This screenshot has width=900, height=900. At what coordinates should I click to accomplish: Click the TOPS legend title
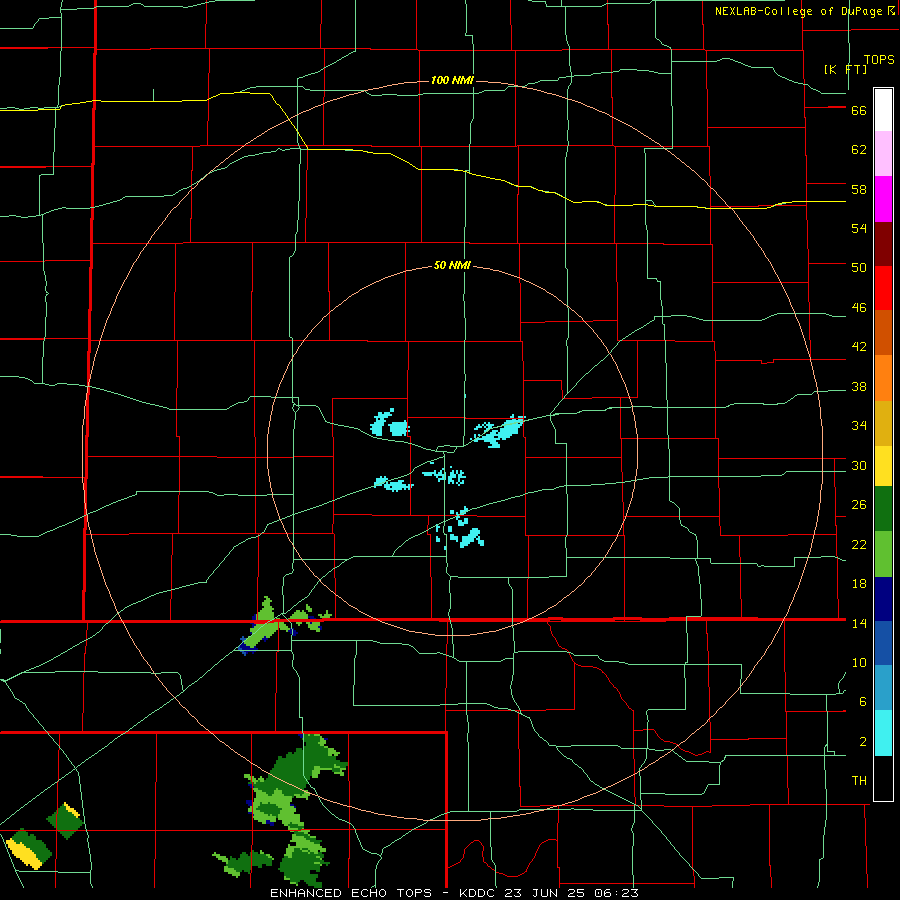[x=879, y=59]
